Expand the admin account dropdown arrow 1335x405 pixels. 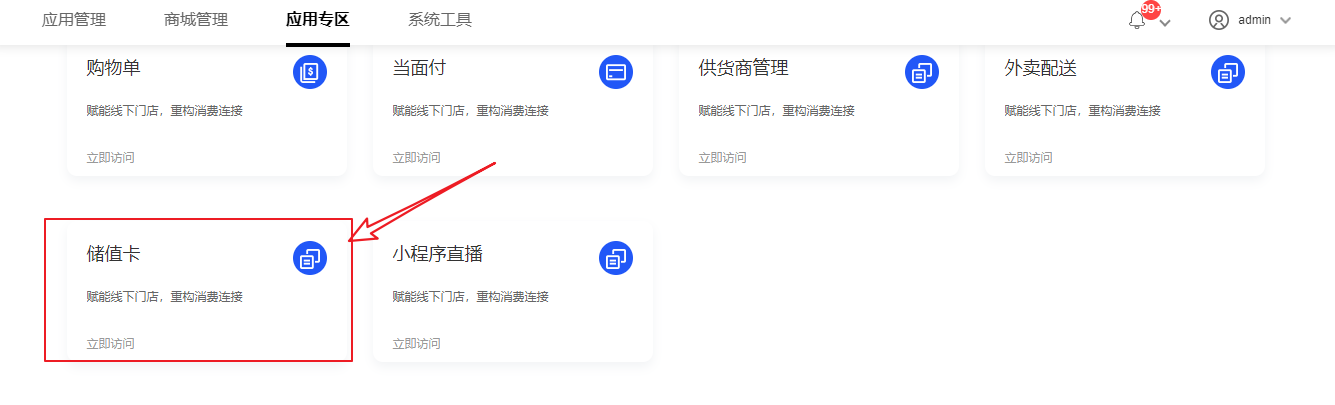point(1286,20)
